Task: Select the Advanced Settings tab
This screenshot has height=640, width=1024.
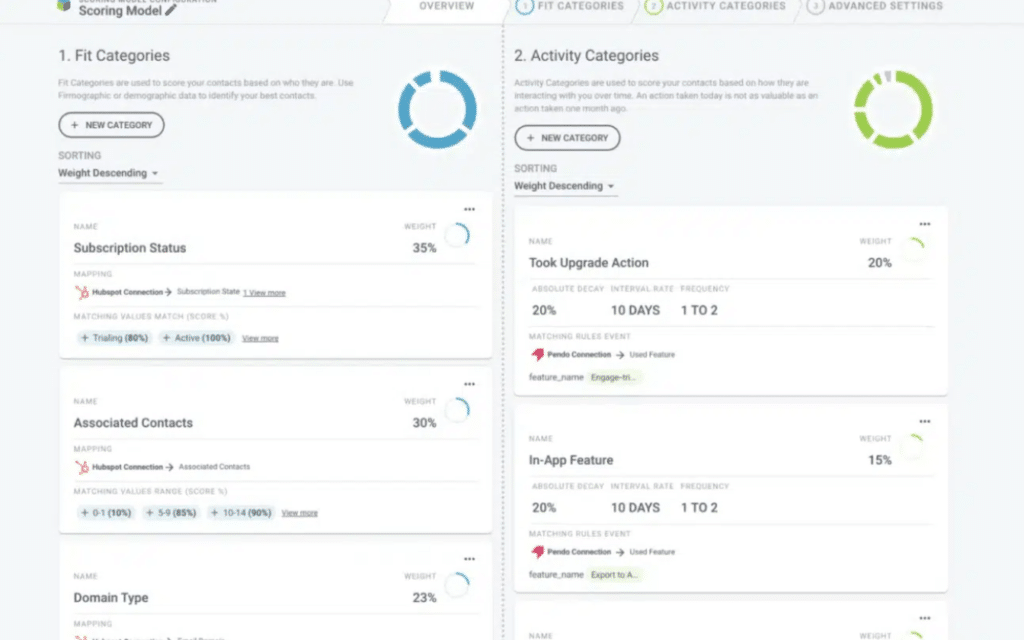Action: pos(875,7)
